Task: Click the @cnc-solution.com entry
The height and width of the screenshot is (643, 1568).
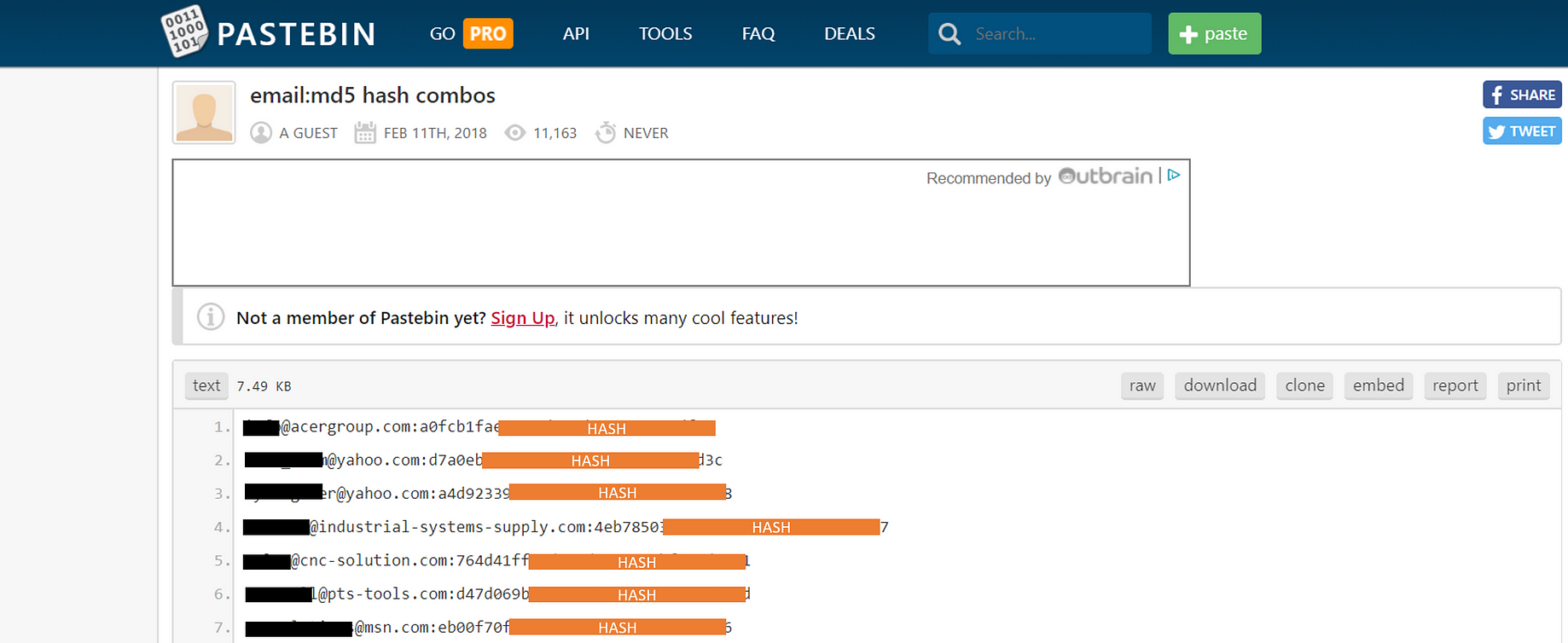Action: click(x=497, y=561)
